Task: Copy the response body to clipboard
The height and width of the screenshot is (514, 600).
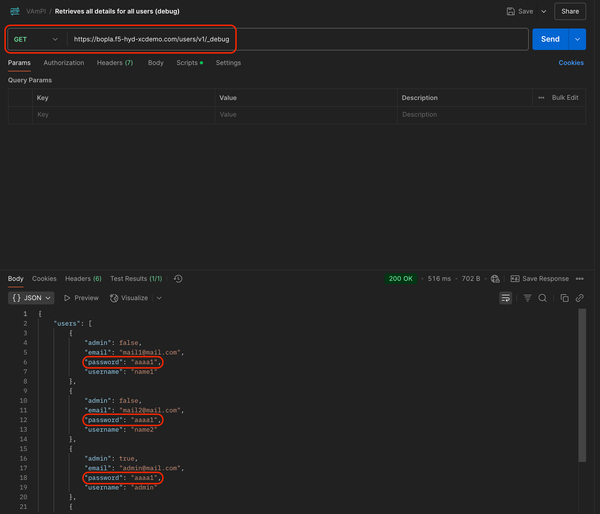Action: 565,298
